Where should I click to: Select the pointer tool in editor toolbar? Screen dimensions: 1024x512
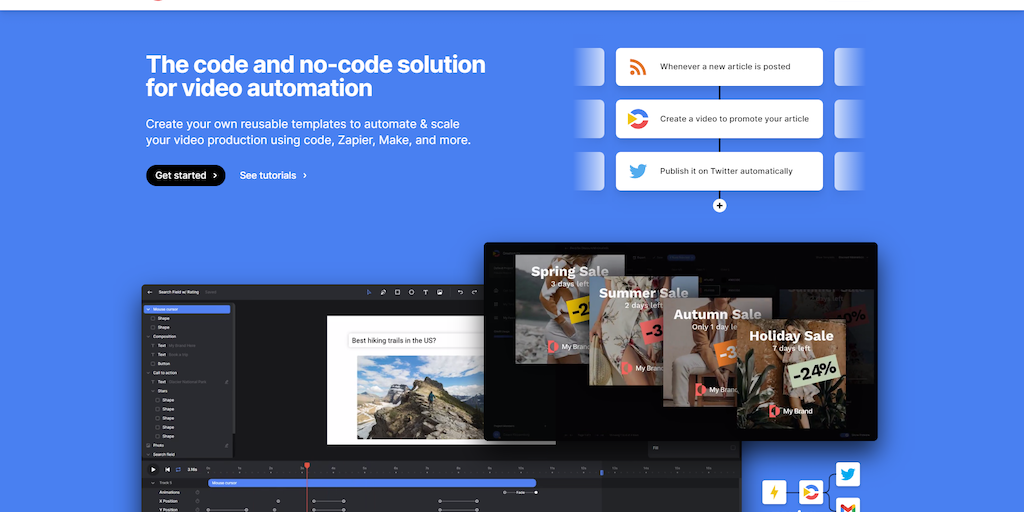(x=369, y=292)
